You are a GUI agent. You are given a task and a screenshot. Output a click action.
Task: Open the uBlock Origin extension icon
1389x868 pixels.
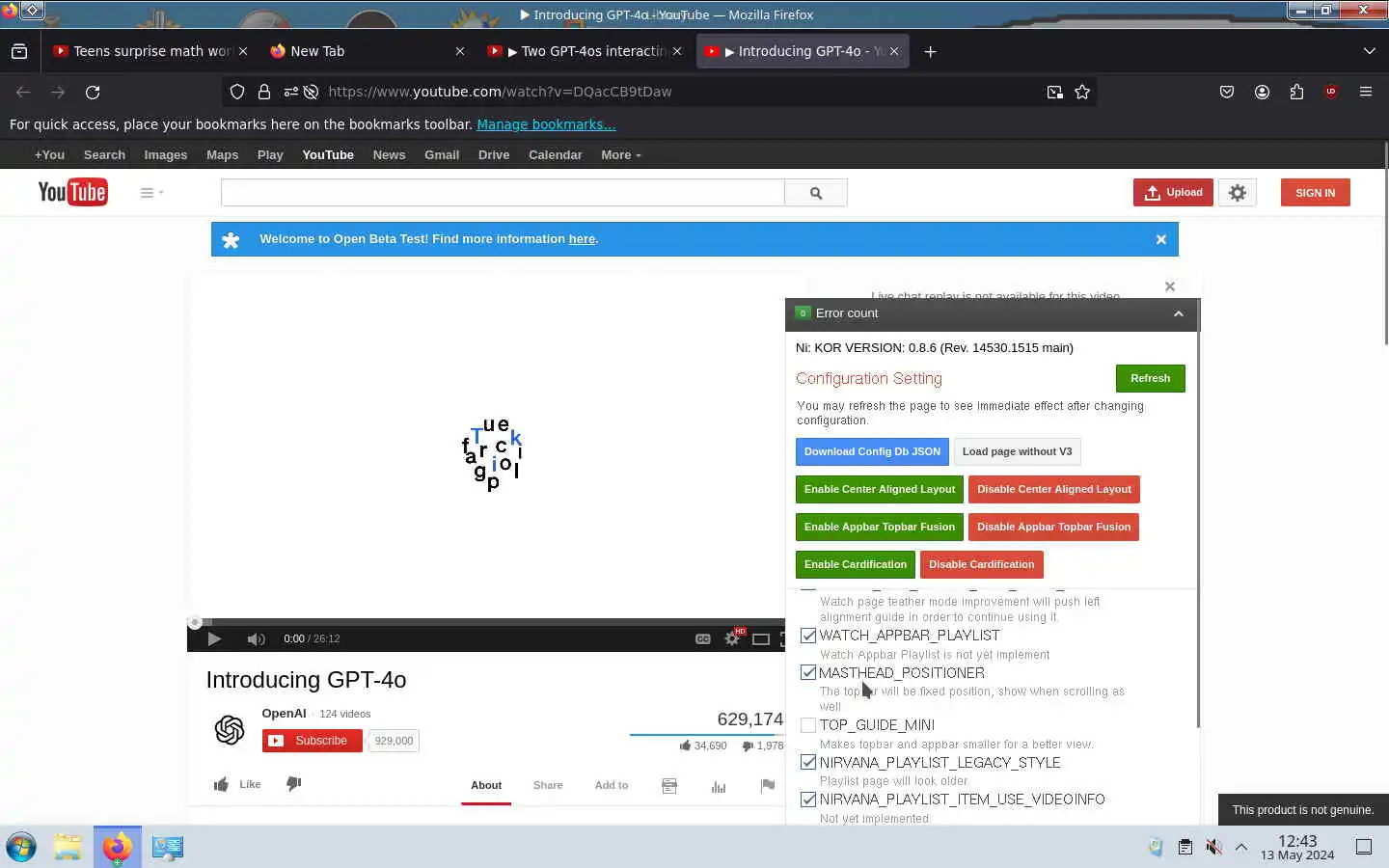[x=1331, y=92]
